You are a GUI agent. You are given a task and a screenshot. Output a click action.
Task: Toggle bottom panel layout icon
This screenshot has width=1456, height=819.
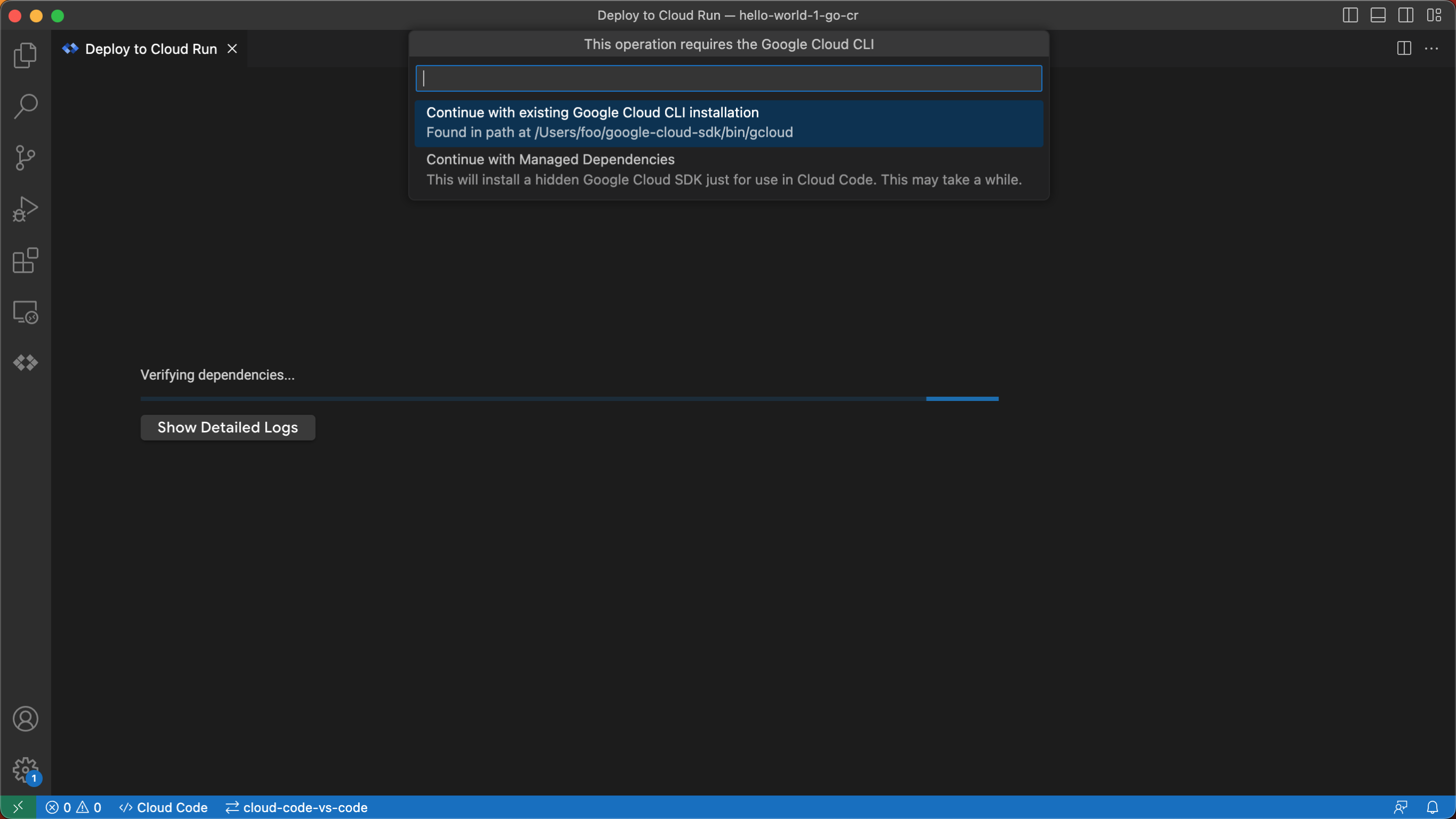click(x=1378, y=15)
